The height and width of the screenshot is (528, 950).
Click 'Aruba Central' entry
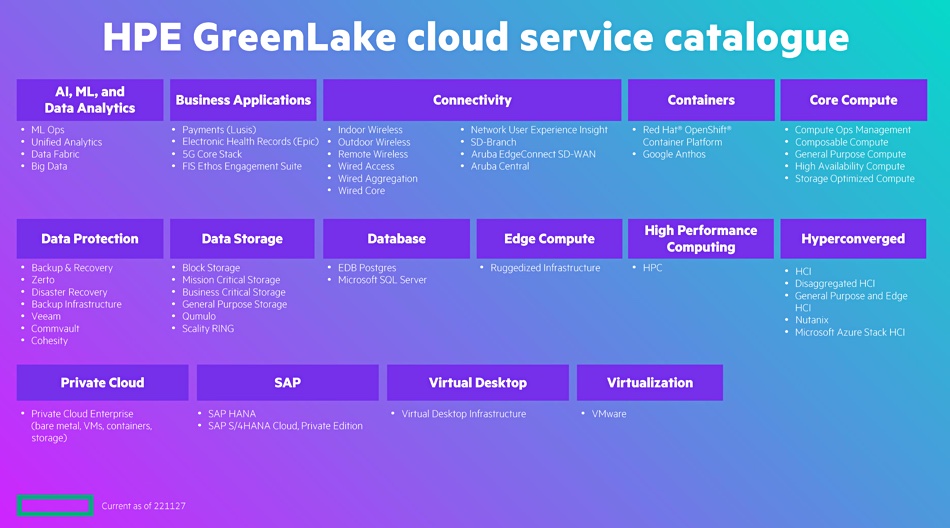pos(500,166)
